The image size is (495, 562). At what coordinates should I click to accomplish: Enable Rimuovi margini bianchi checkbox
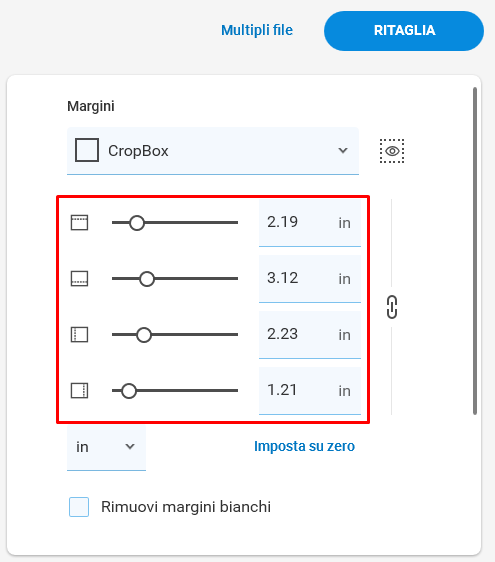pyautogui.click(x=79, y=507)
